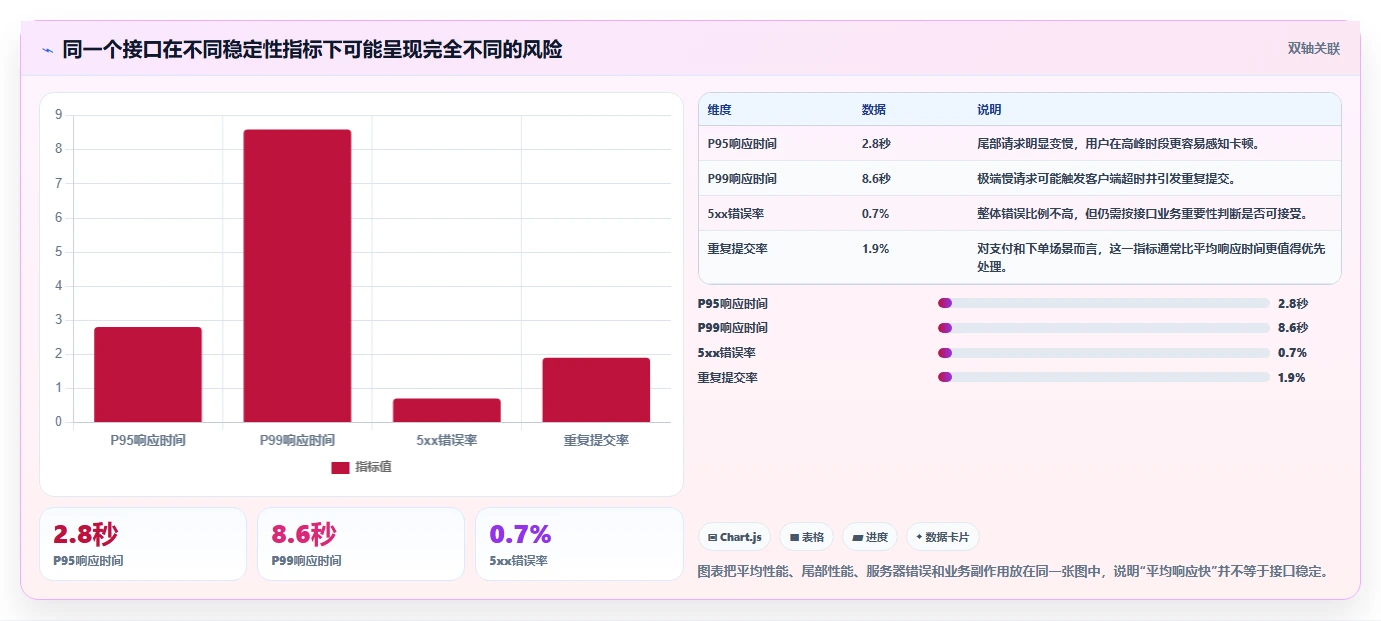Click the 5xx错误率 bar in chart
Screen dimensions: 1381x621
[446, 410]
